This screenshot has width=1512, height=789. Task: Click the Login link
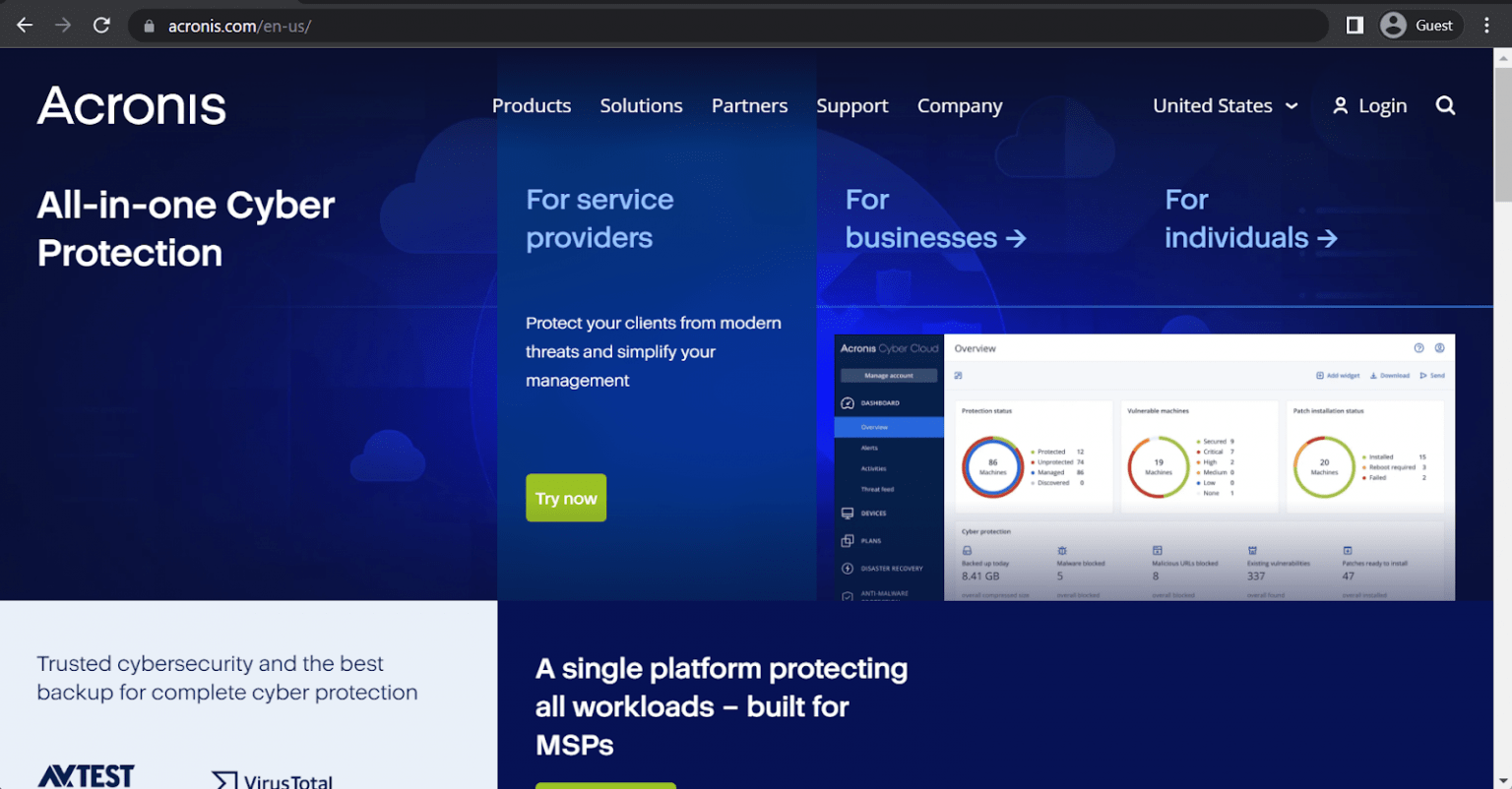pos(1369,106)
